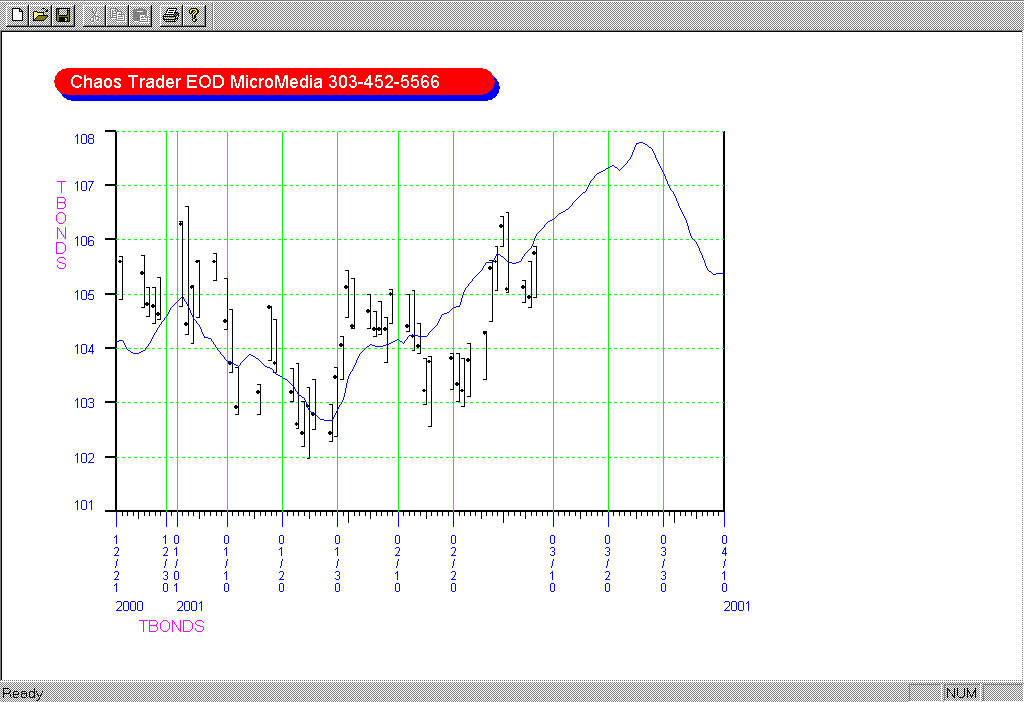The height and width of the screenshot is (702, 1024).
Task: Click the 2001 year label under 04/10
Action: click(x=737, y=607)
